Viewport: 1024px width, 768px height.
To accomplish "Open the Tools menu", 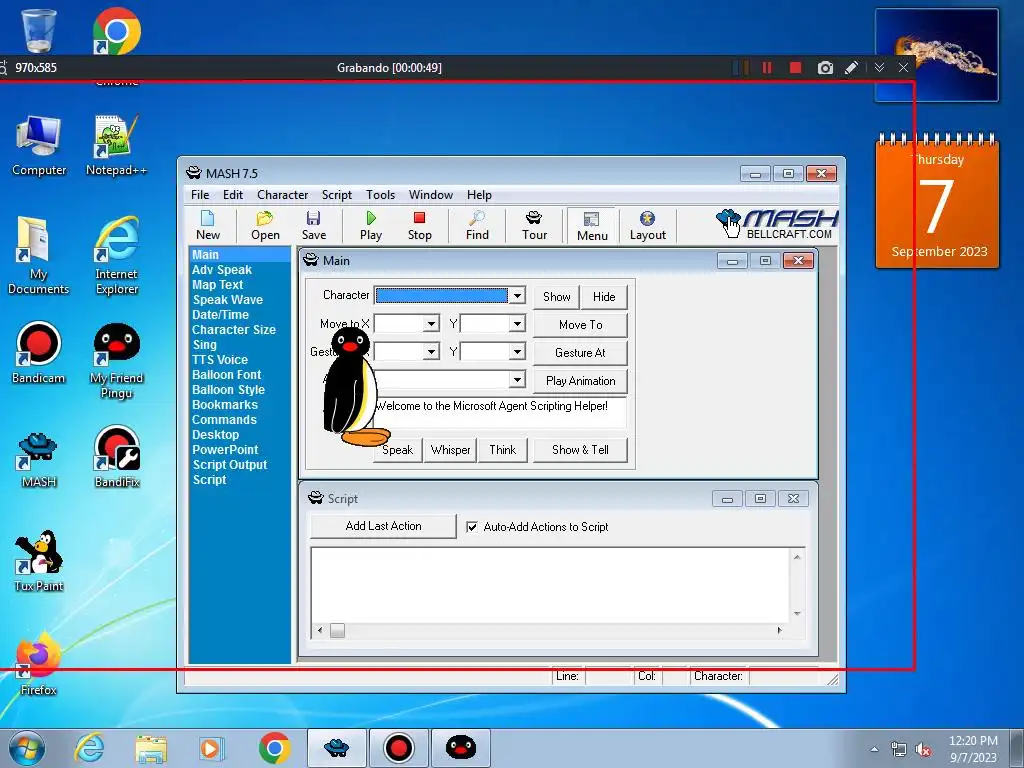I will point(380,195).
